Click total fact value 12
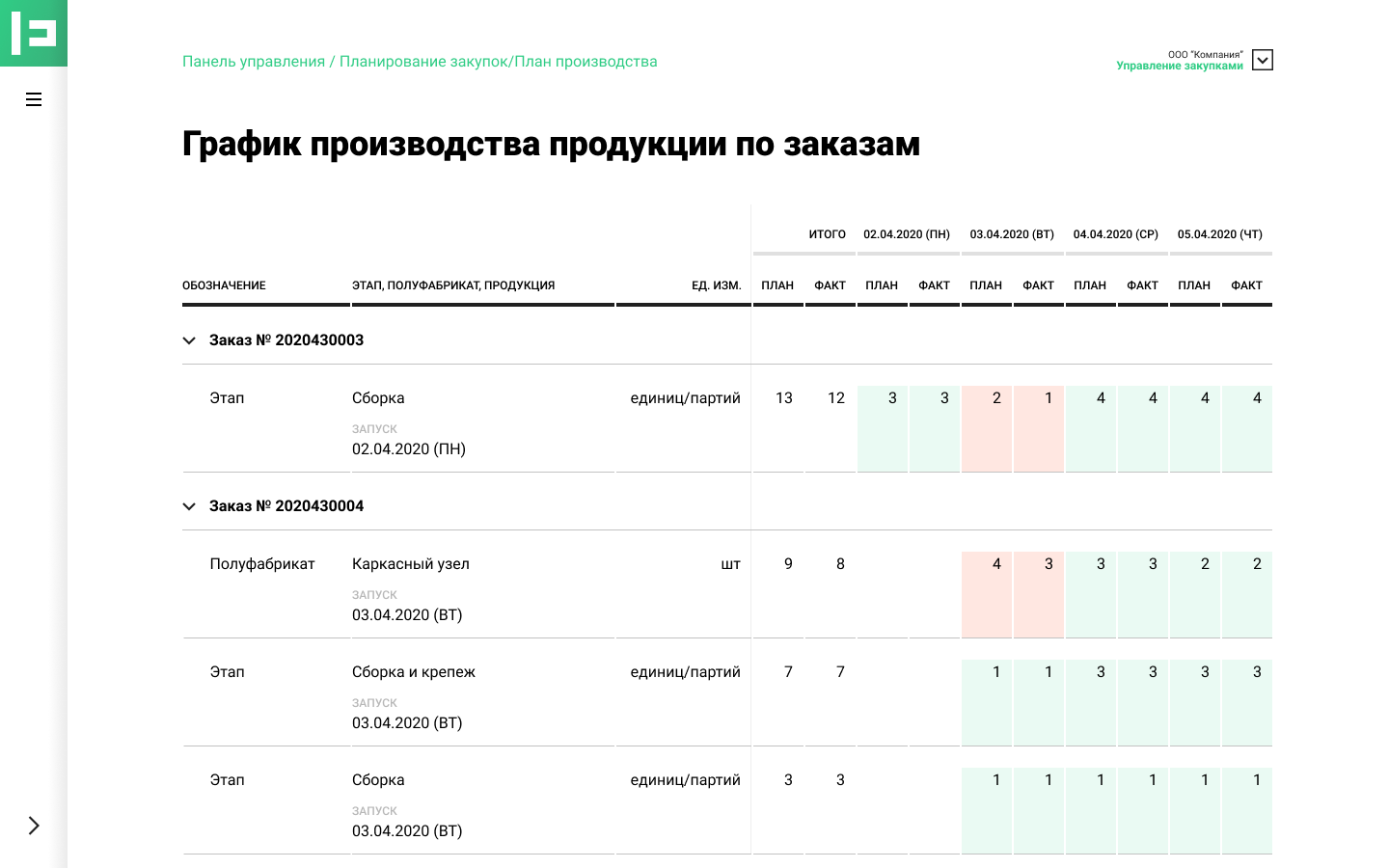 click(836, 398)
